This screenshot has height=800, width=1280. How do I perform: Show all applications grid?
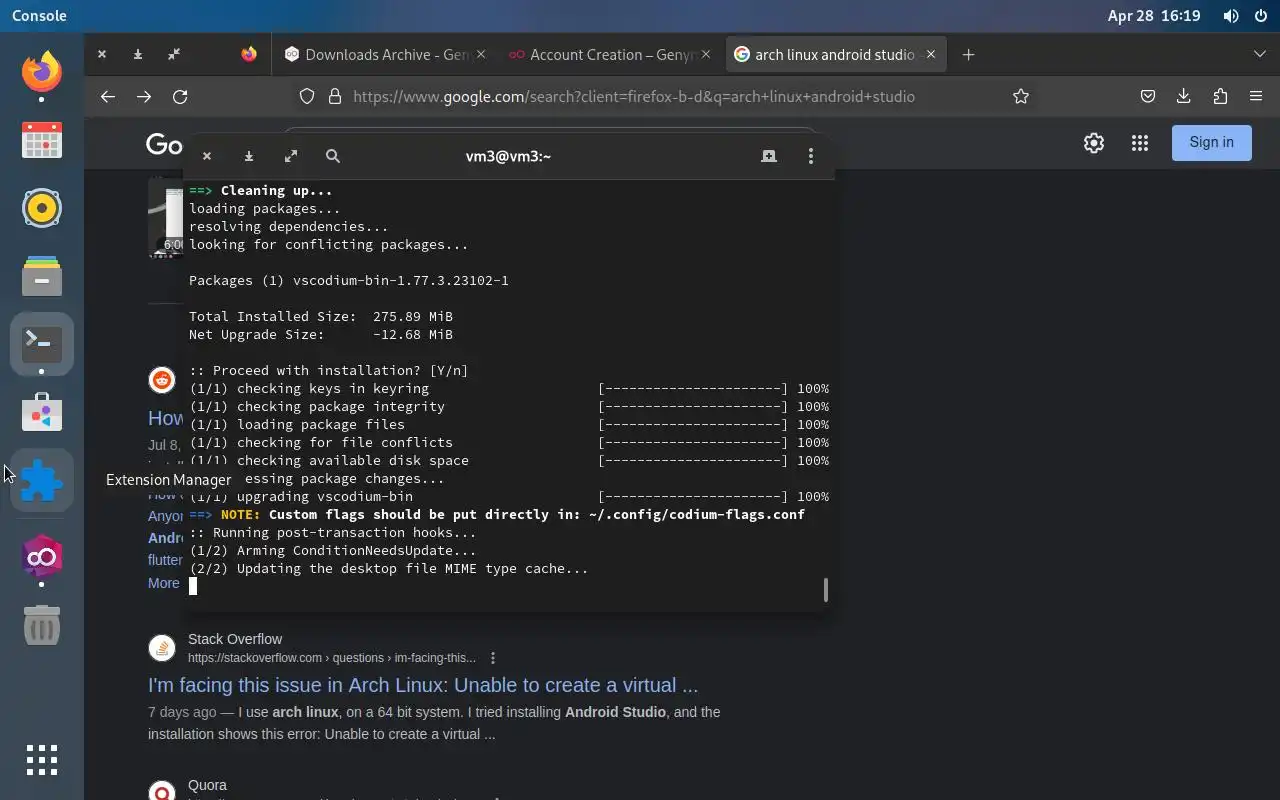(x=42, y=760)
